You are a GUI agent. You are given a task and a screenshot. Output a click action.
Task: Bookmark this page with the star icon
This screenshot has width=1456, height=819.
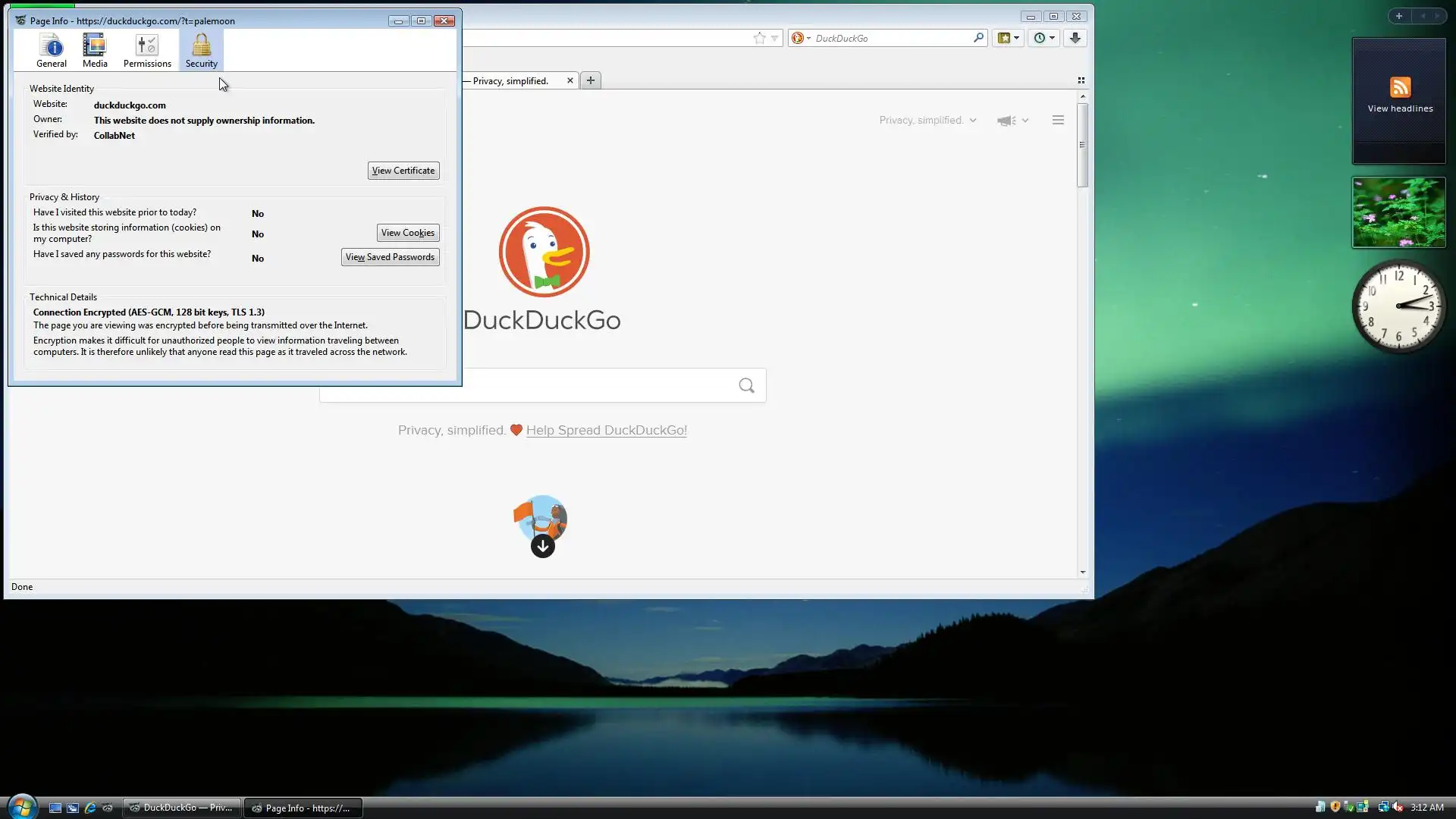759,38
